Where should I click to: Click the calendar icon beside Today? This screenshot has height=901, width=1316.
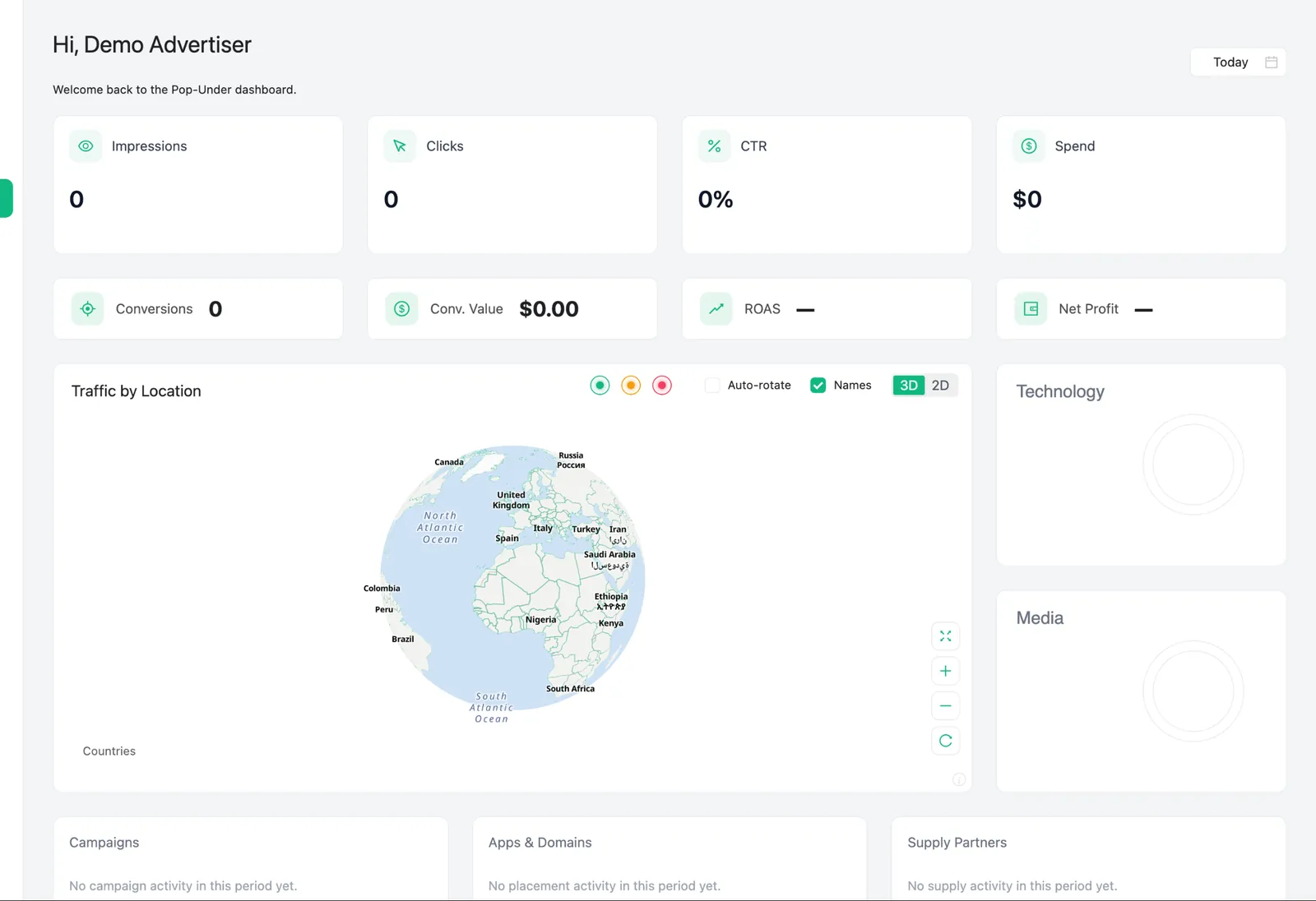coord(1272,62)
